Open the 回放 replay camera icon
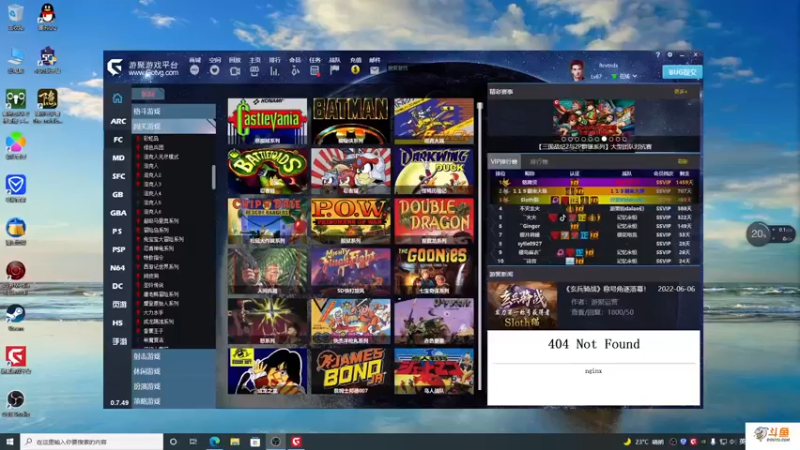800x450 pixels. (x=235, y=71)
